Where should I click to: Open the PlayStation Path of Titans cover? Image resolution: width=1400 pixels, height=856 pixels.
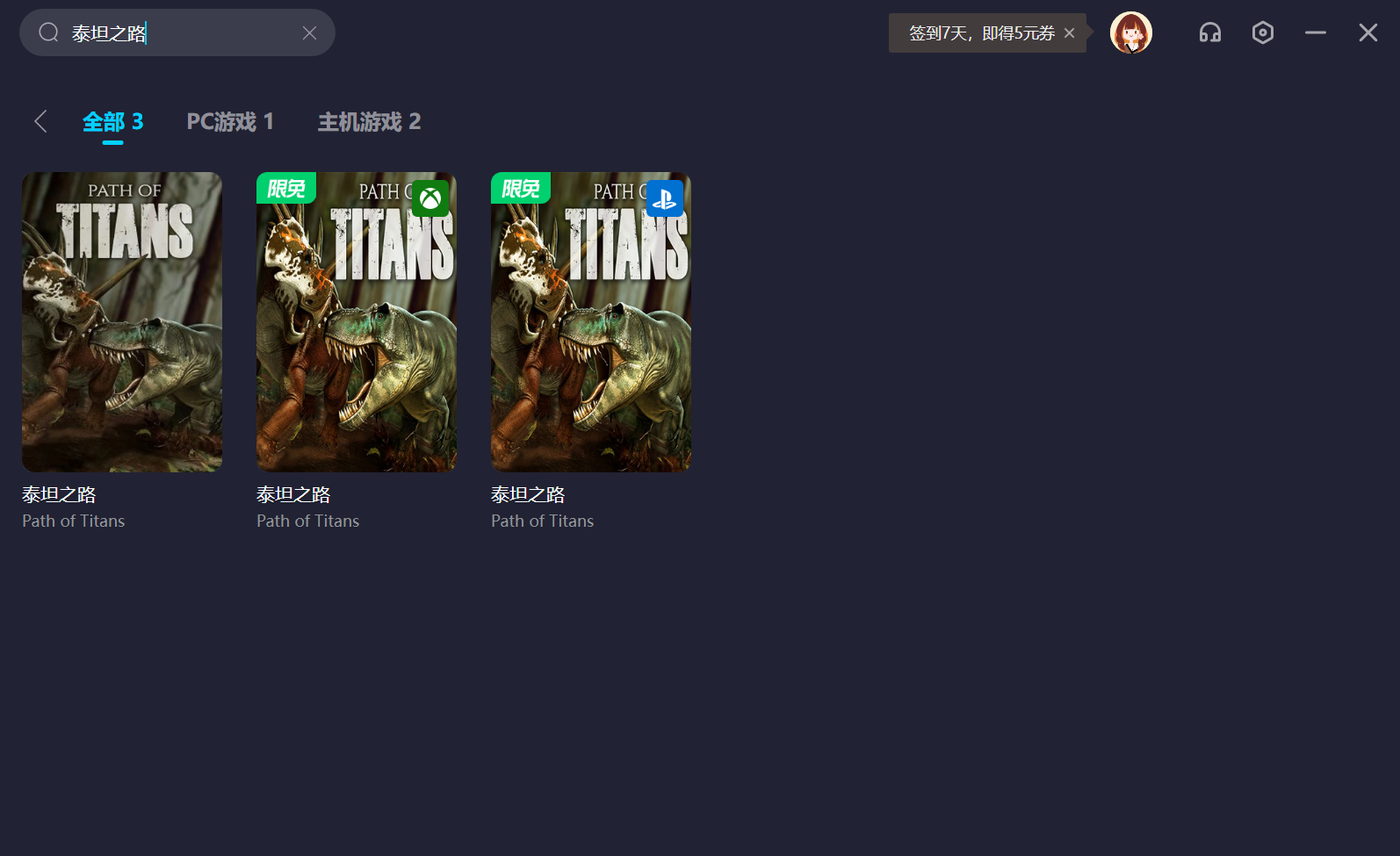click(591, 322)
